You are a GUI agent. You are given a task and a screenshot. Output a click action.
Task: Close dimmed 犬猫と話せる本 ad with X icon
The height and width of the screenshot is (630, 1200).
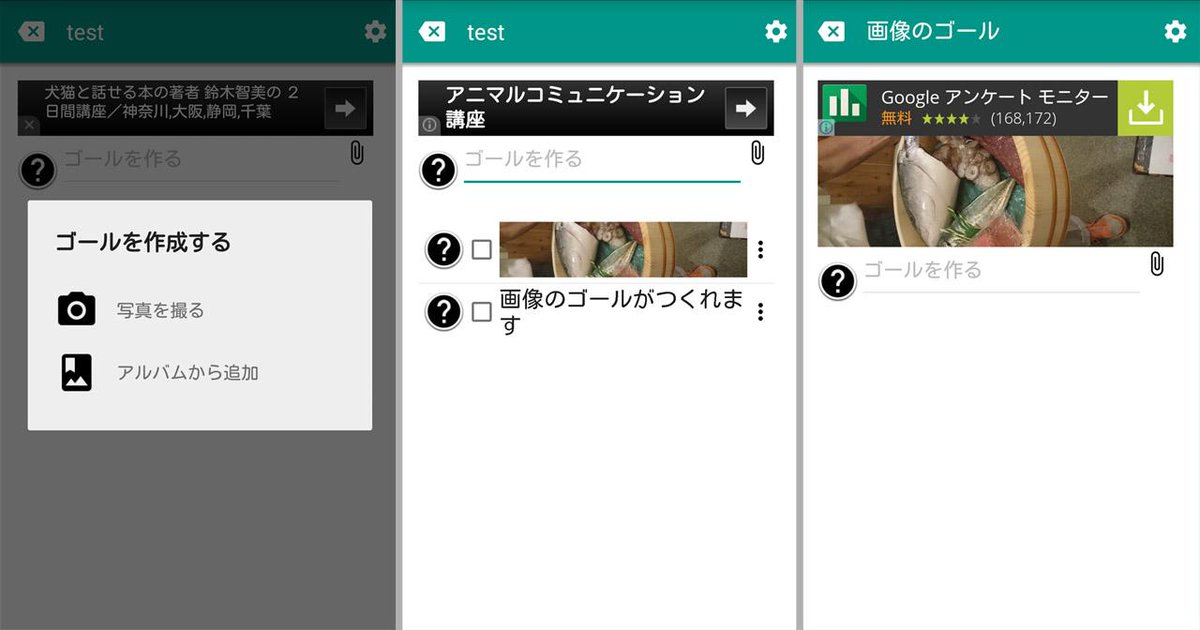pyautogui.click(x=30, y=126)
